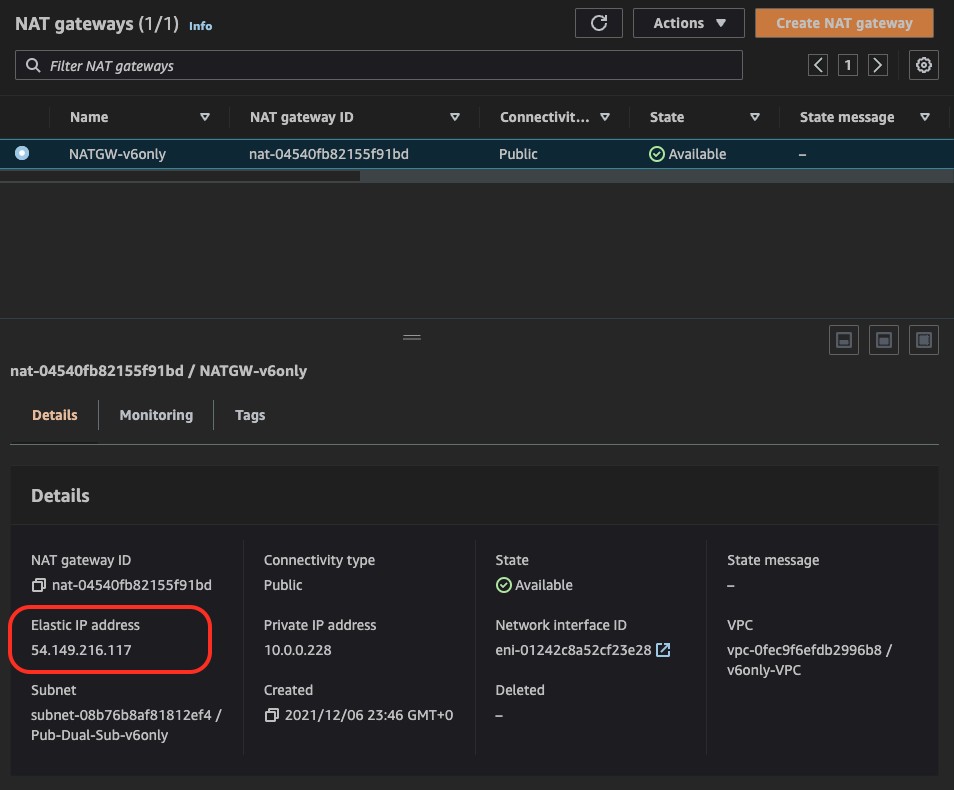This screenshot has width=954, height=790.
Task: Minimize the details split panel
Action: point(844,340)
